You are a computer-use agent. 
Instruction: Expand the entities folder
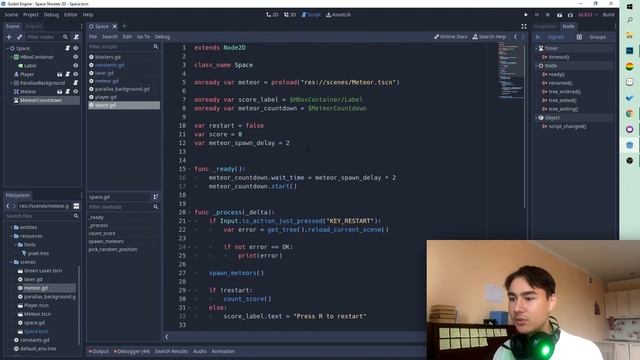coord(11,227)
